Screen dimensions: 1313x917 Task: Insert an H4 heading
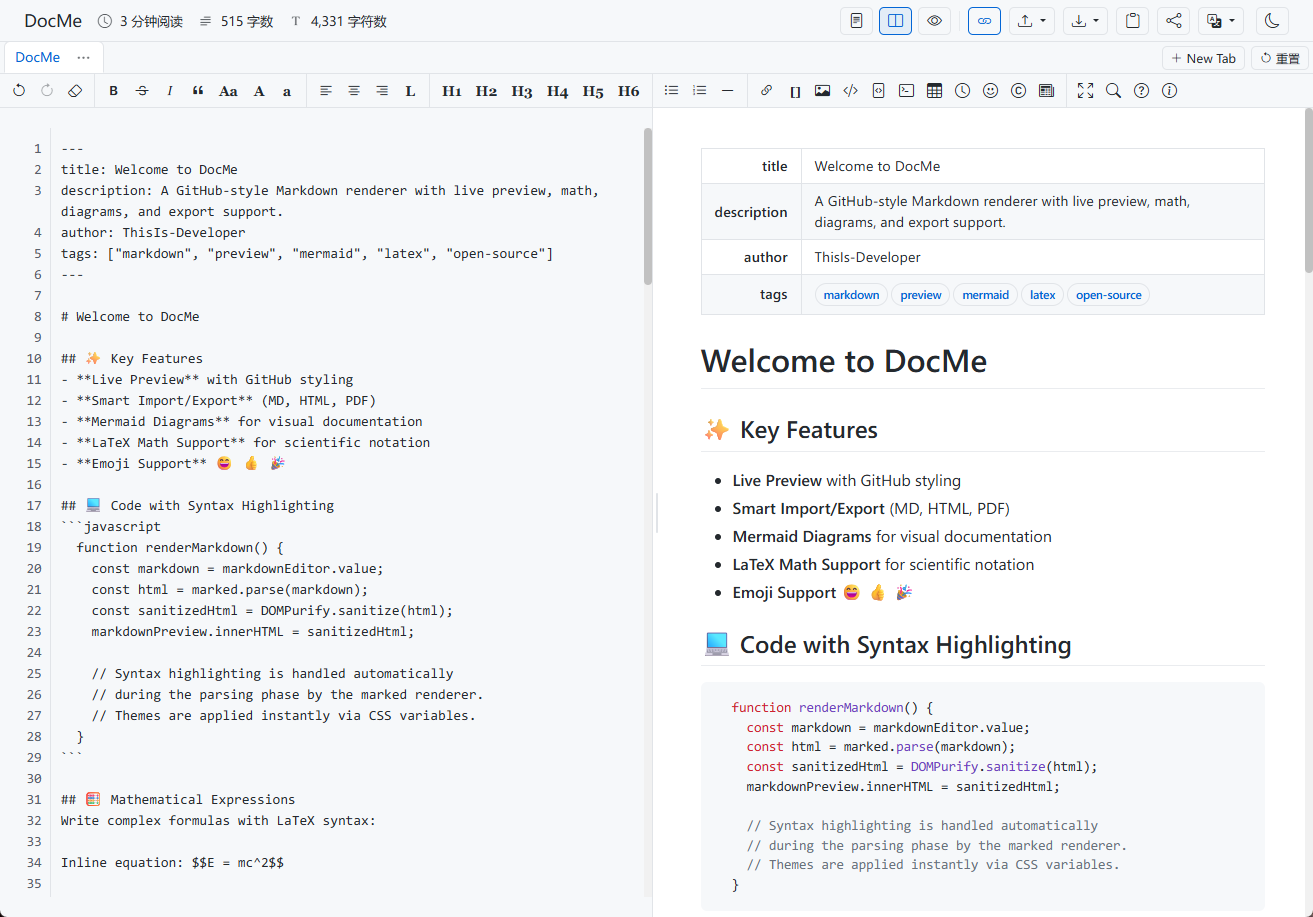pos(557,91)
